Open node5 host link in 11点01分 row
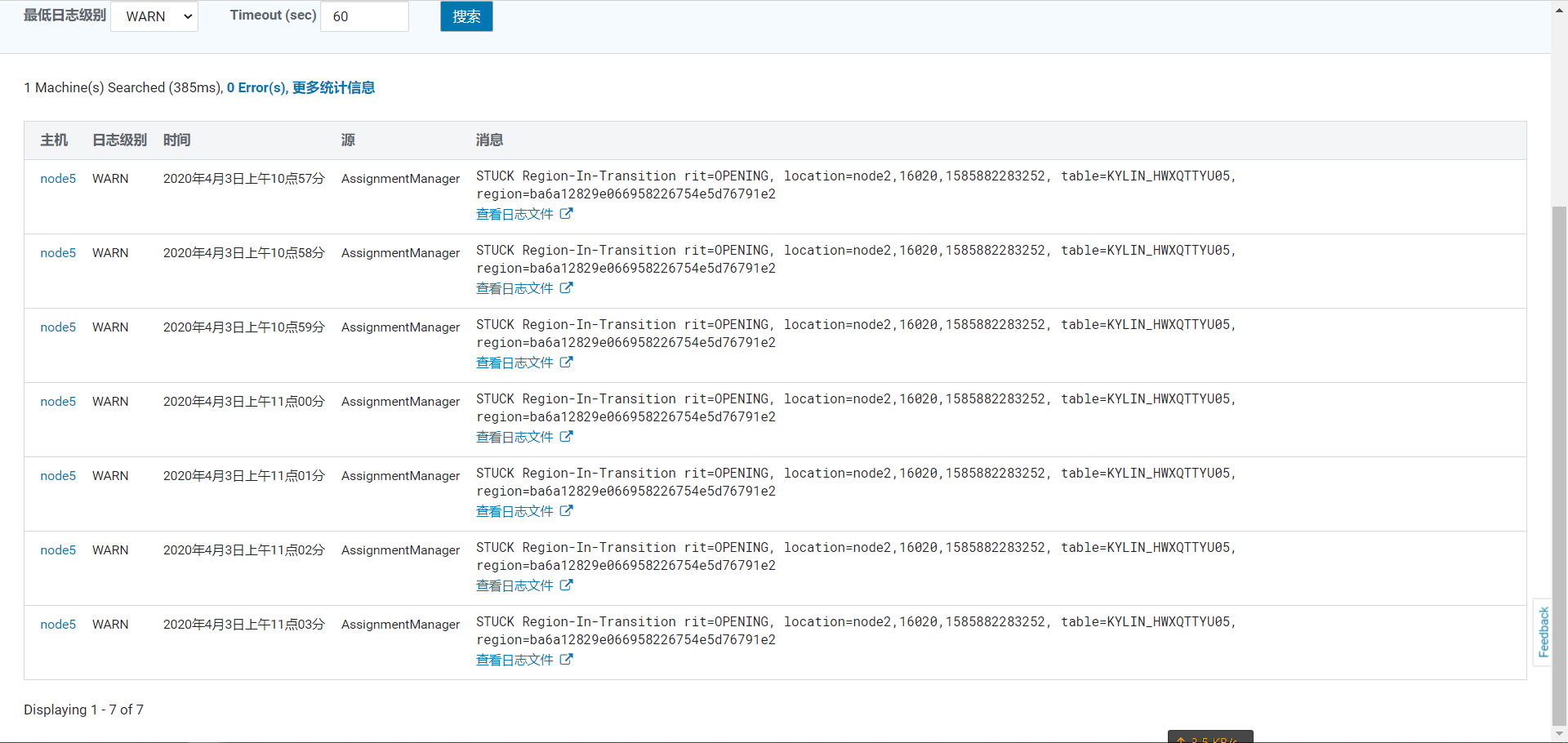This screenshot has height=743, width=1568. (58, 475)
